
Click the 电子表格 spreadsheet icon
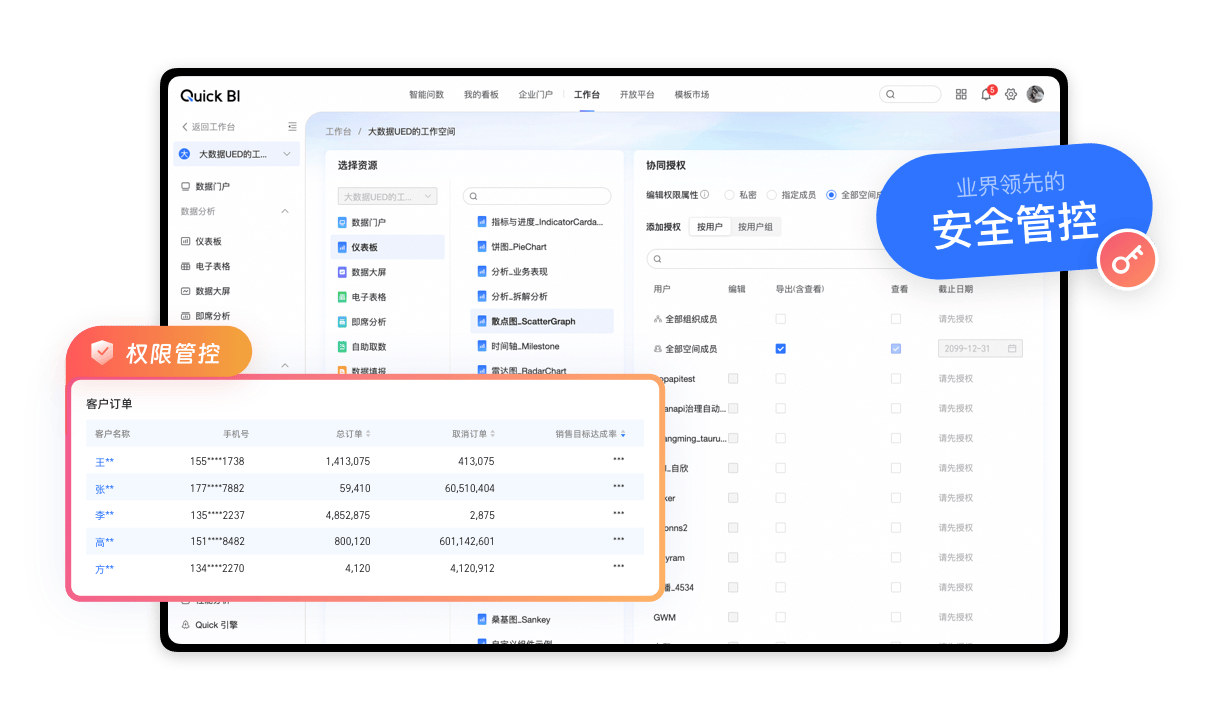pyautogui.click(x=342, y=296)
